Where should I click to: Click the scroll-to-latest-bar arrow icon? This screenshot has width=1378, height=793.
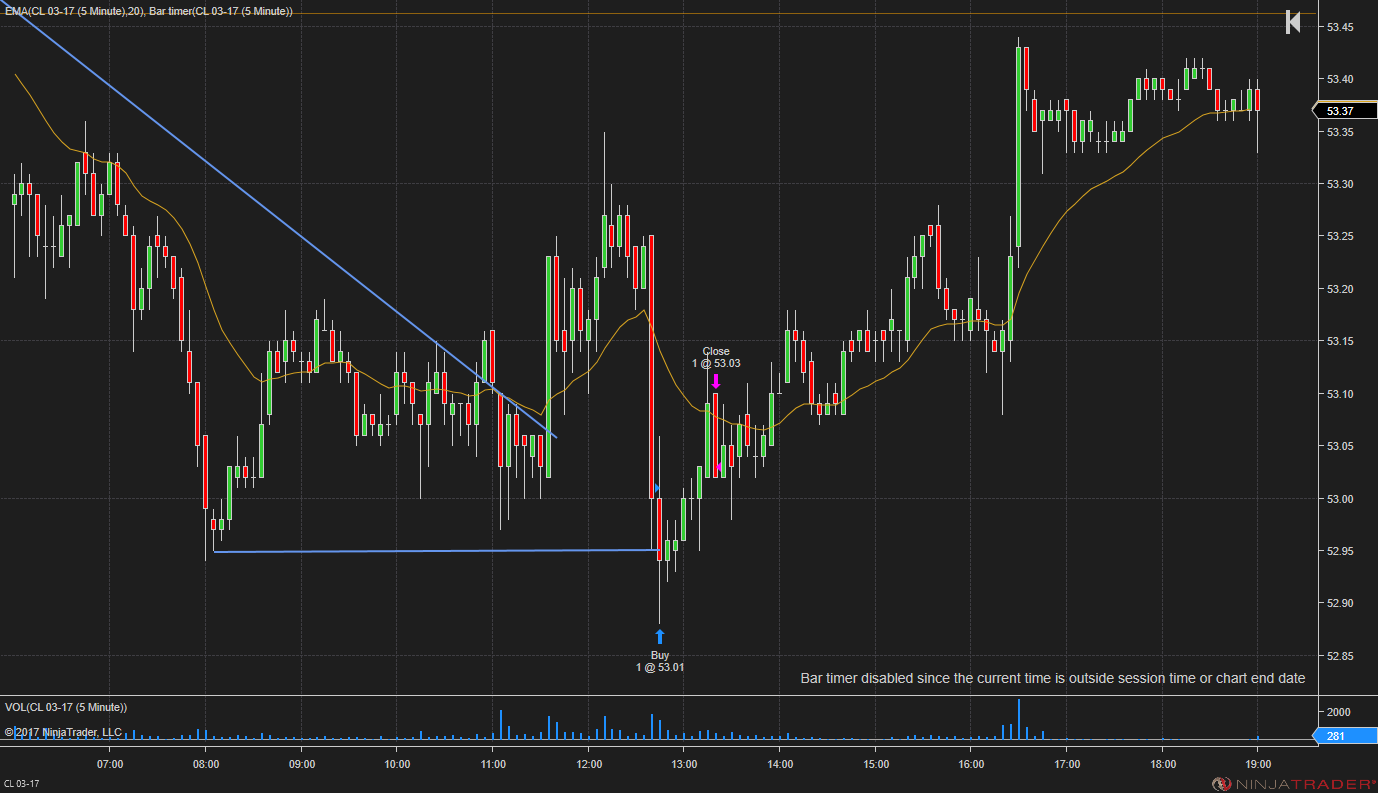click(x=1293, y=22)
